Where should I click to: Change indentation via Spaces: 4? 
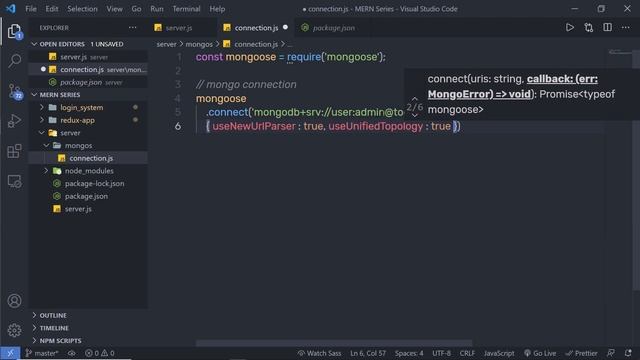(x=409, y=353)
